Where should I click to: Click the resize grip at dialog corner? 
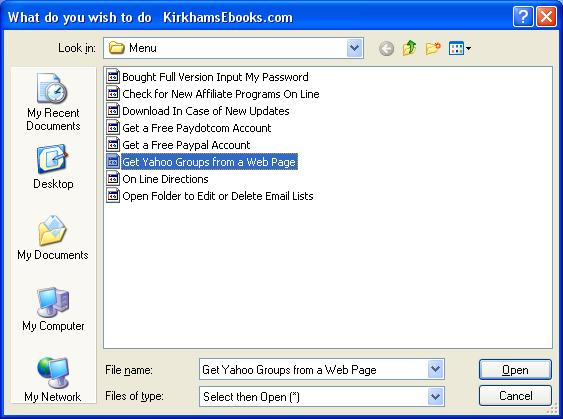tap(552, 409)
